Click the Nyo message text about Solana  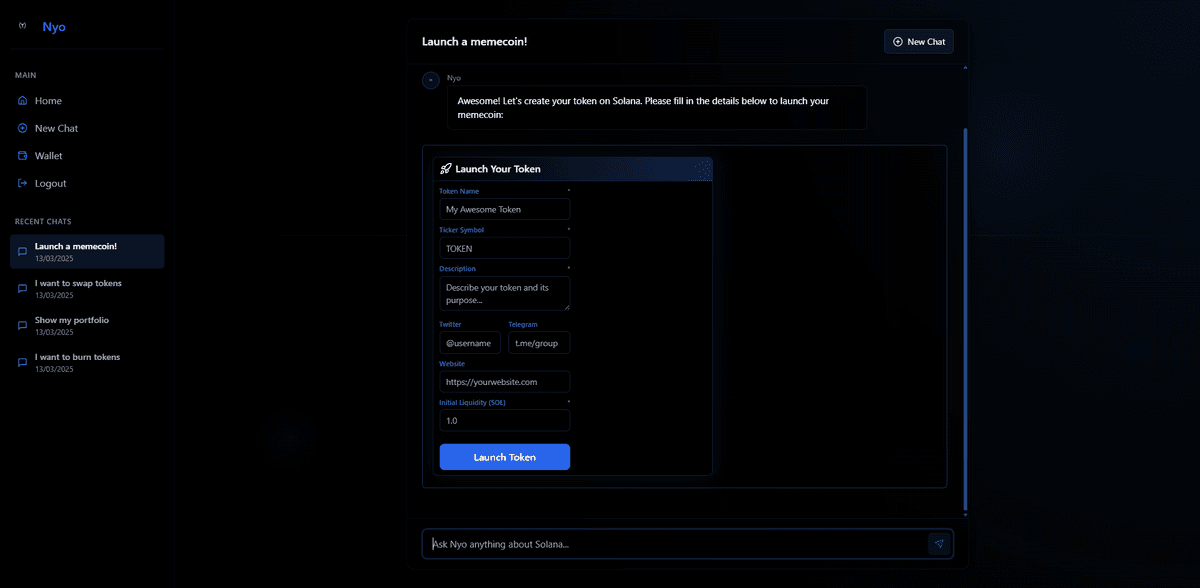pyautogui.click(x=644, y=108)
